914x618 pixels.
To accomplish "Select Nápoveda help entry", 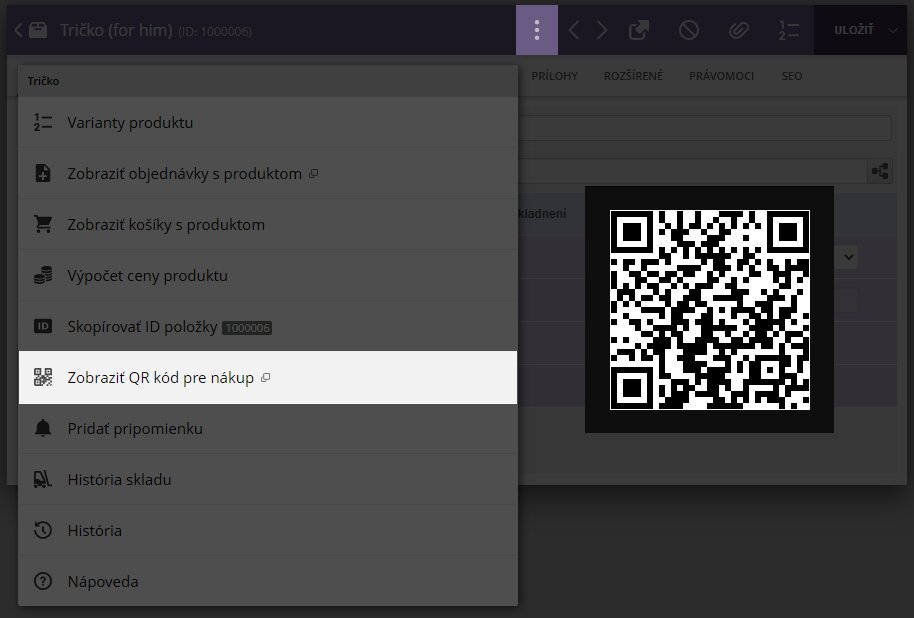I will click(x=268, y=581).
